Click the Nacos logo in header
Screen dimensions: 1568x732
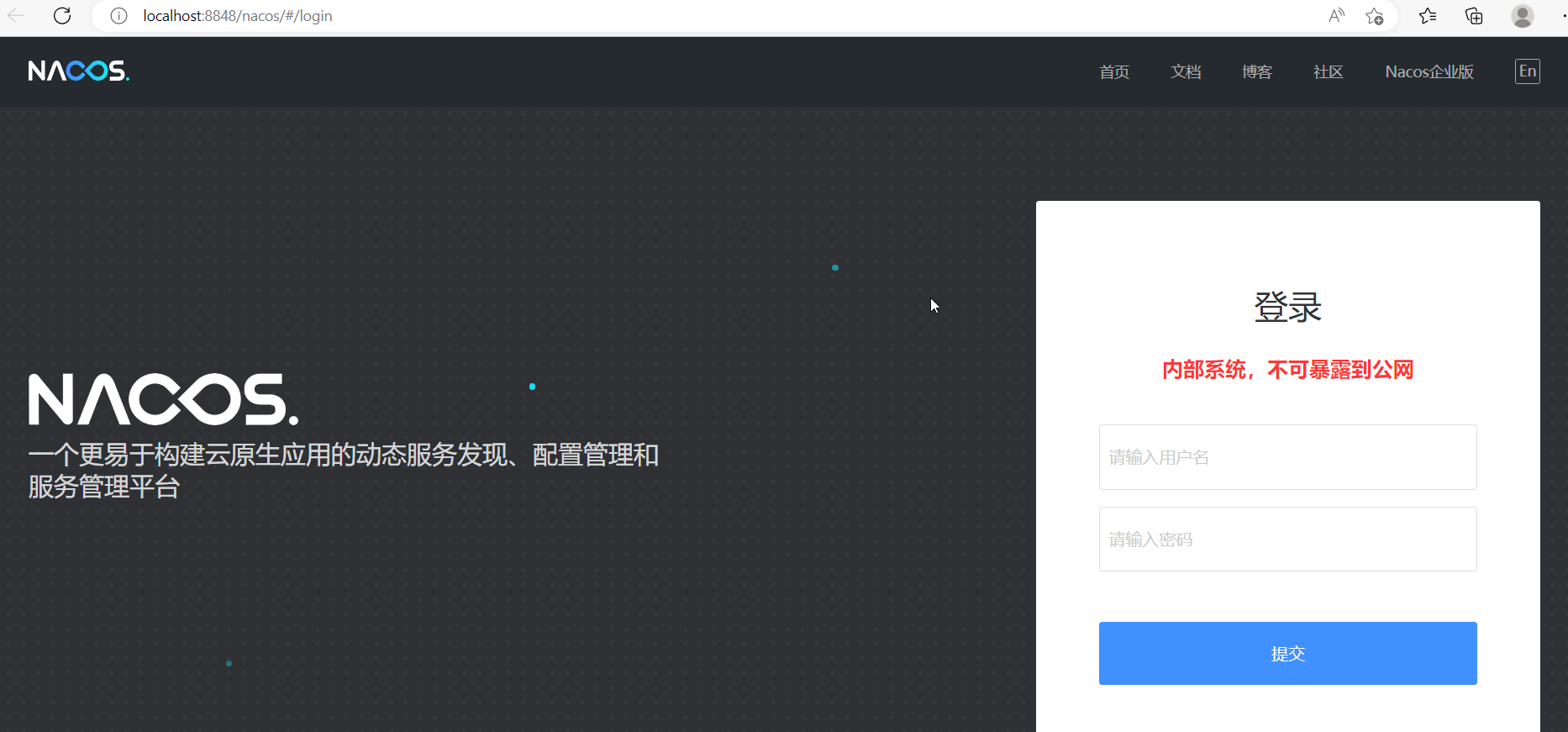[79, 71]
